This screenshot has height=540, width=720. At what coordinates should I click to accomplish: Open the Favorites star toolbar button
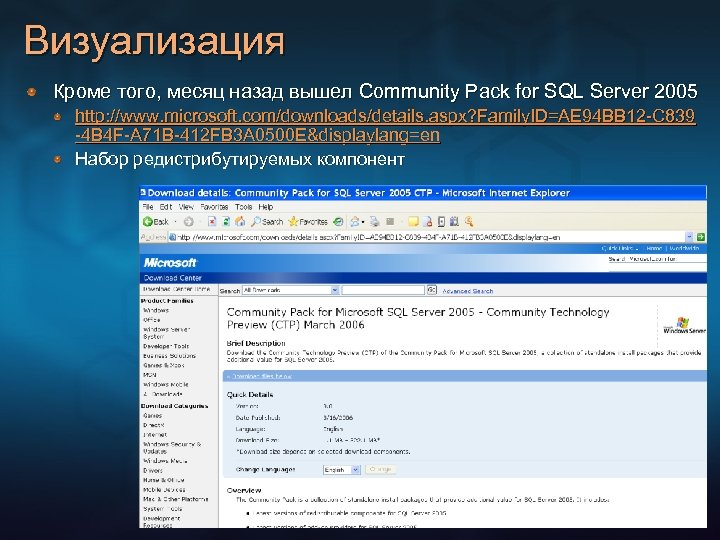308,222
